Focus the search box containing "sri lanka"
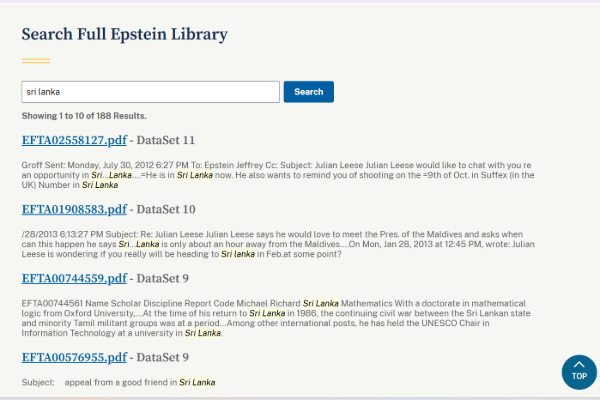 click(150, 92)
